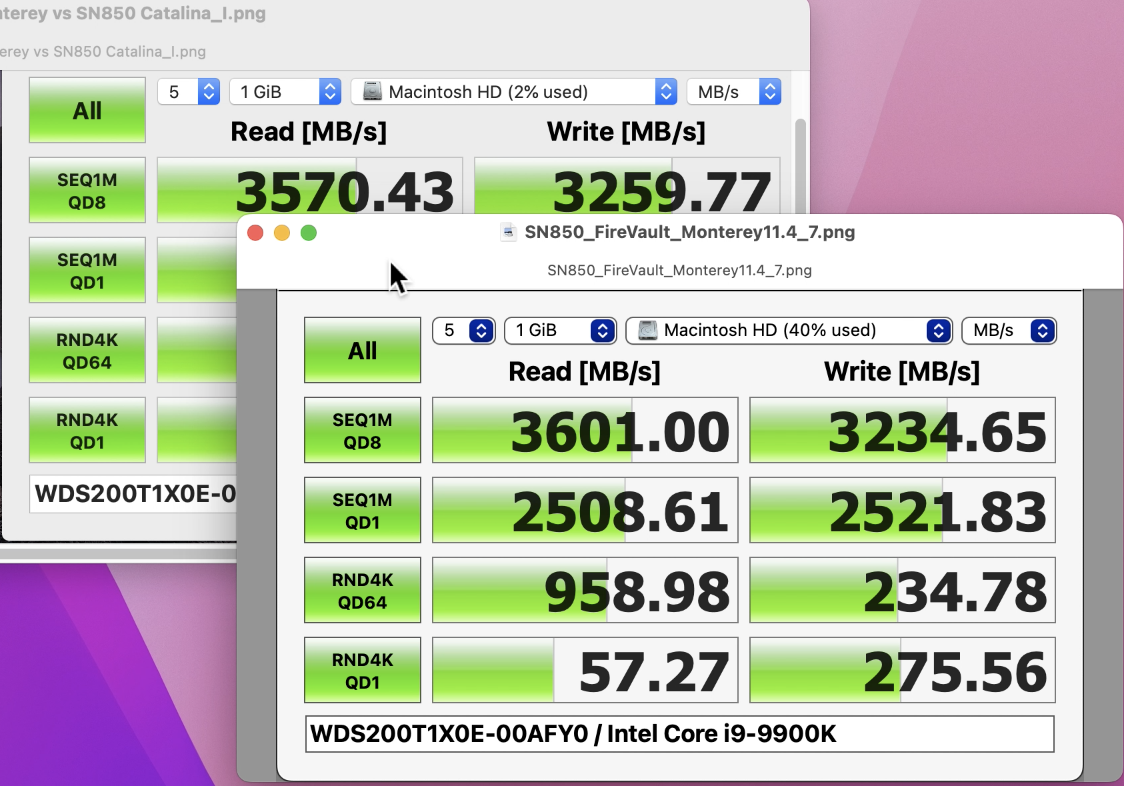Click RND4K QD1 button in the back window

pos(87,430)
